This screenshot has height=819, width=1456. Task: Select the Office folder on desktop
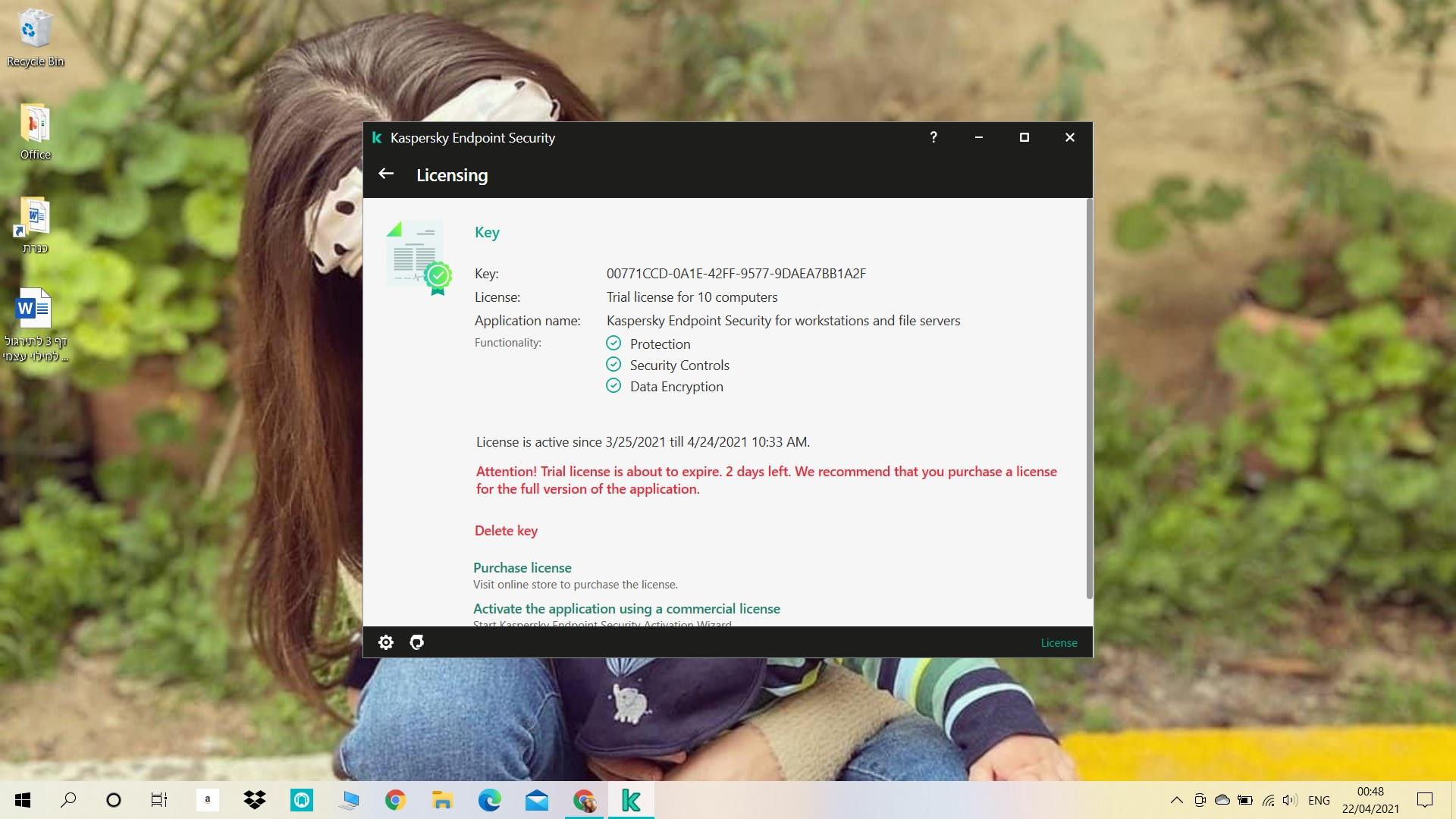click(x=35, y=131)
